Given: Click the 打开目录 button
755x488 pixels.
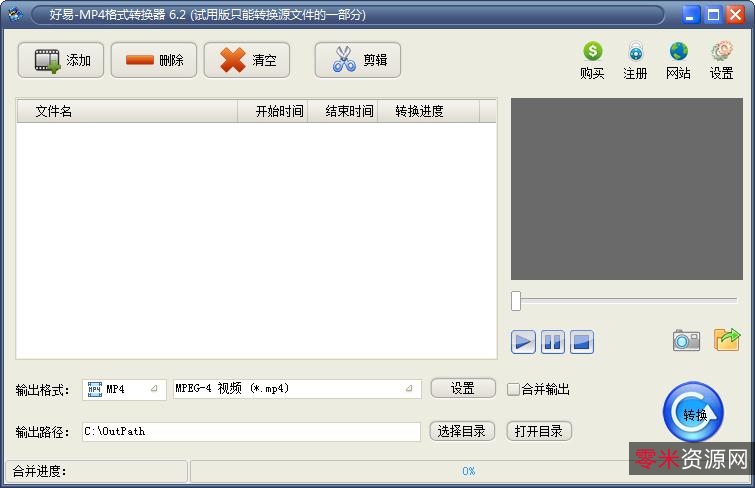Looking at the screenshot, I should click(x=539, y=431).
